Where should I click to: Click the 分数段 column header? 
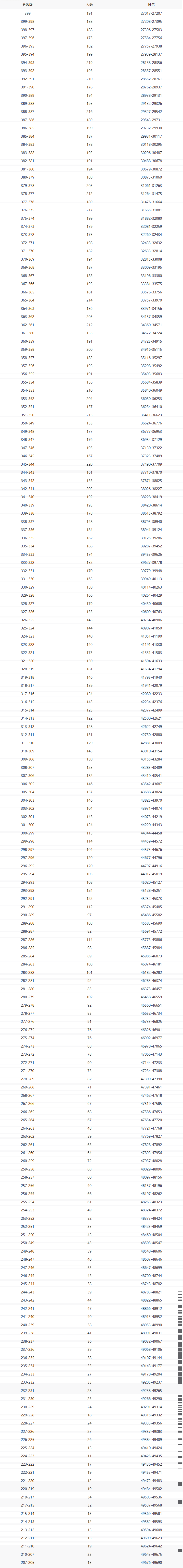[27, 4]
